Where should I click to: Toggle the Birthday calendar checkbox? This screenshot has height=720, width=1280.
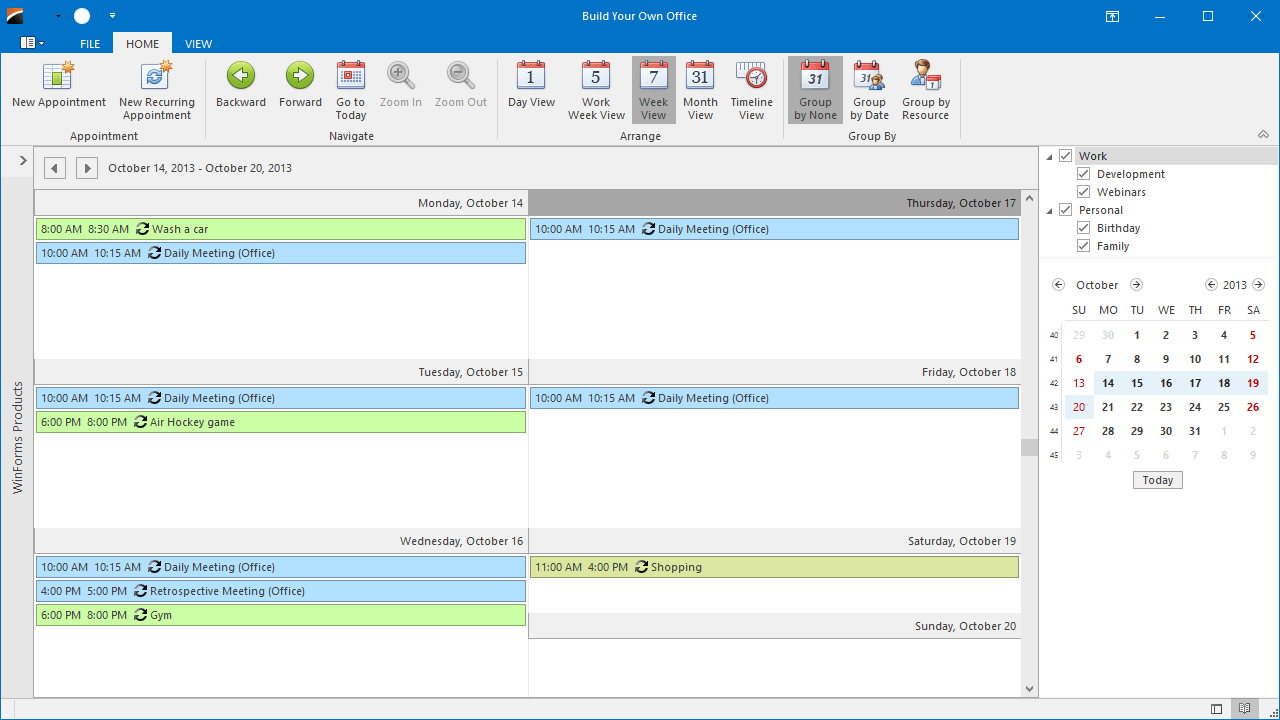tap(1083, 228)
